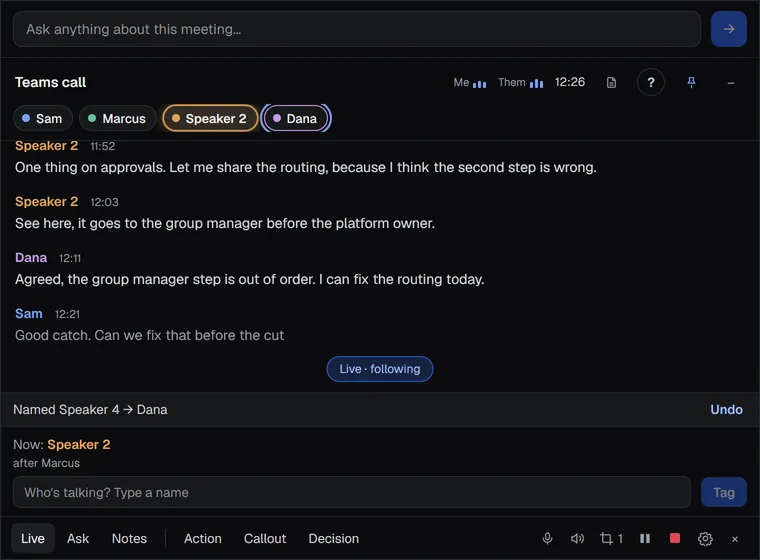This screenshot has height=560, width=760.
Task: Send question with the arrow button
Action: [x=728, y=29]
